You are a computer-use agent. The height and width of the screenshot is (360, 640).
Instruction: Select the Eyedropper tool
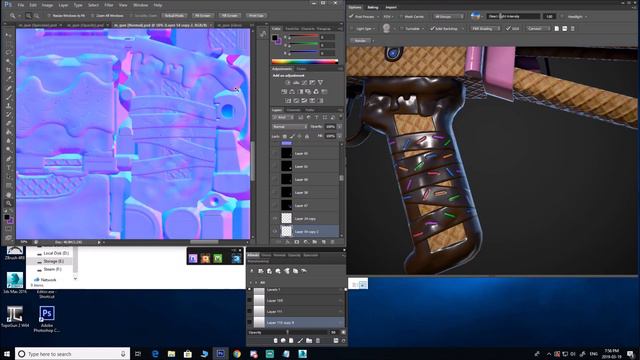click(9, 80)
